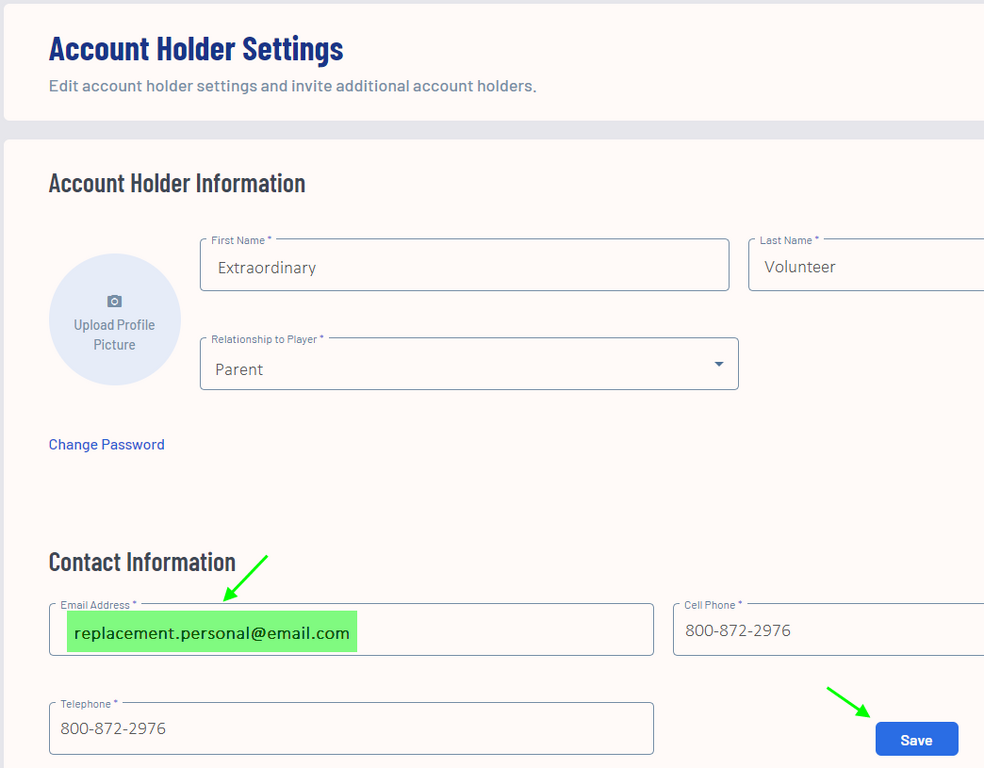Click the Upload Profile Picture text
This screenshot has width=984, height=768.
[x=114, y=335]
